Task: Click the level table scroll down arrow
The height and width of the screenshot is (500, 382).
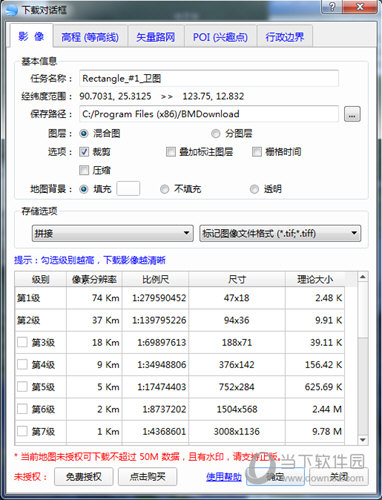Action: [x=363, y=440]
